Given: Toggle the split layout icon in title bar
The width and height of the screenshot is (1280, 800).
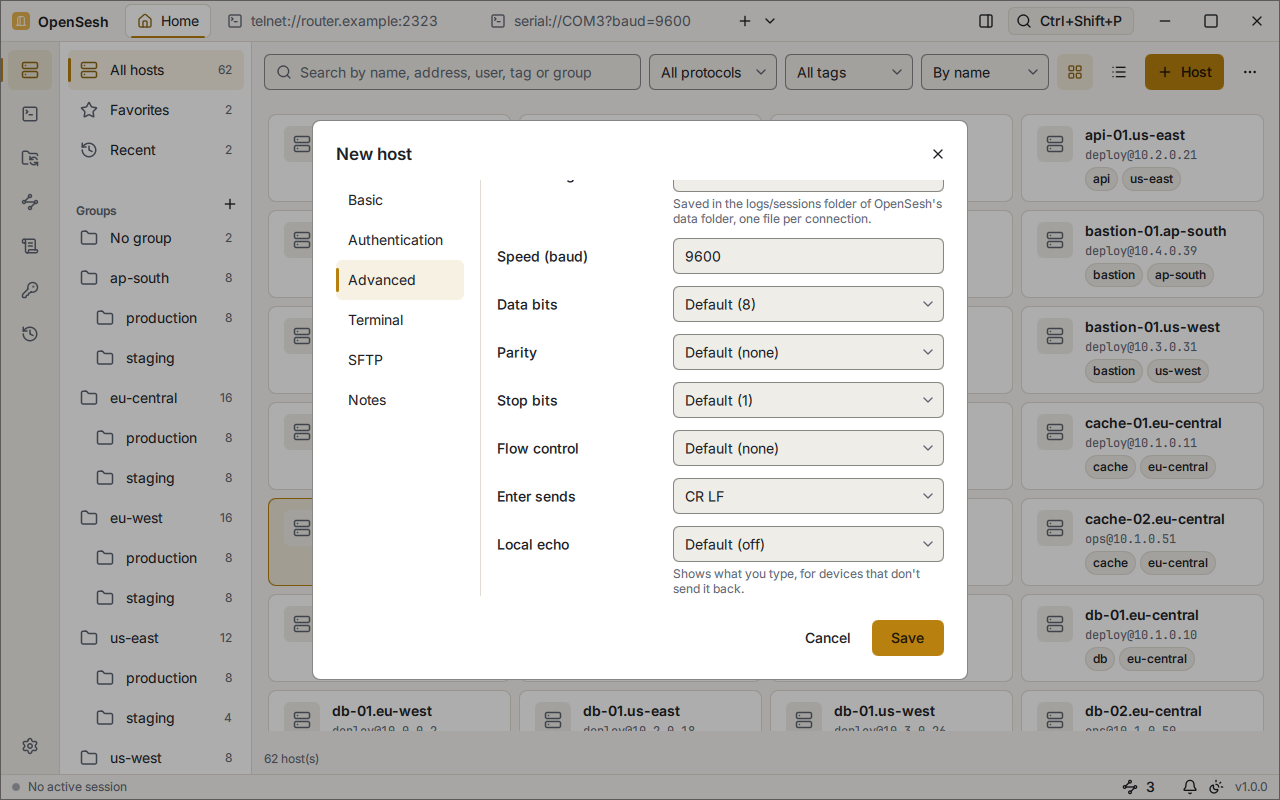Looking at the screenshot, I should [986, 21].
